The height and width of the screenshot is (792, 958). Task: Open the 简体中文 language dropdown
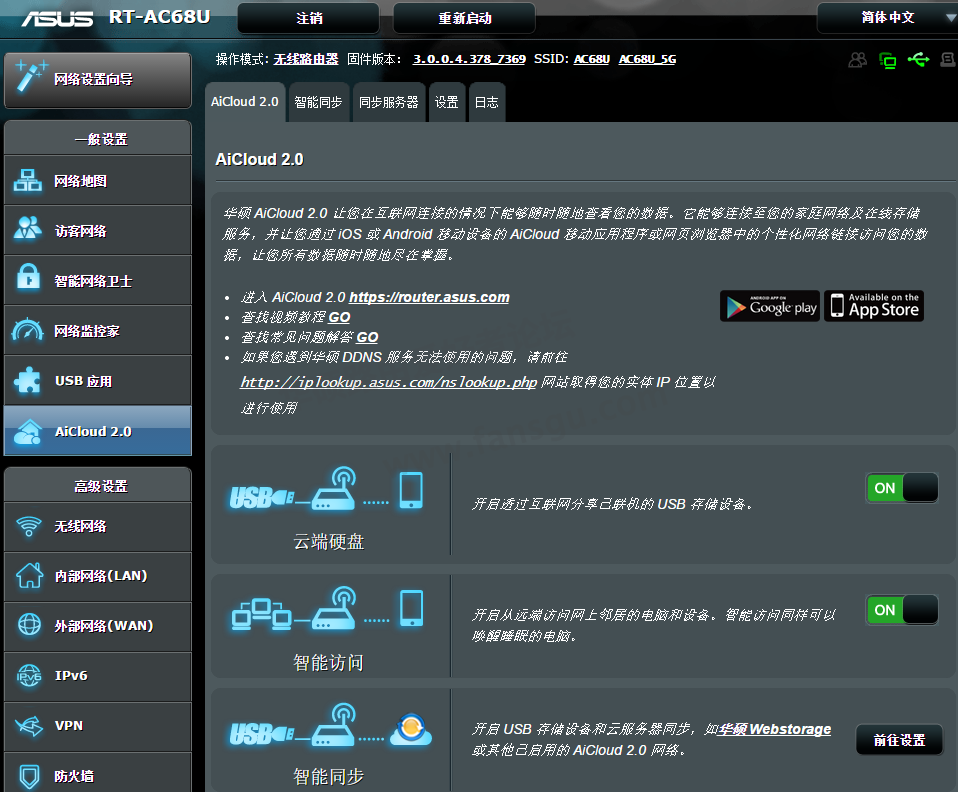point(888,18)
